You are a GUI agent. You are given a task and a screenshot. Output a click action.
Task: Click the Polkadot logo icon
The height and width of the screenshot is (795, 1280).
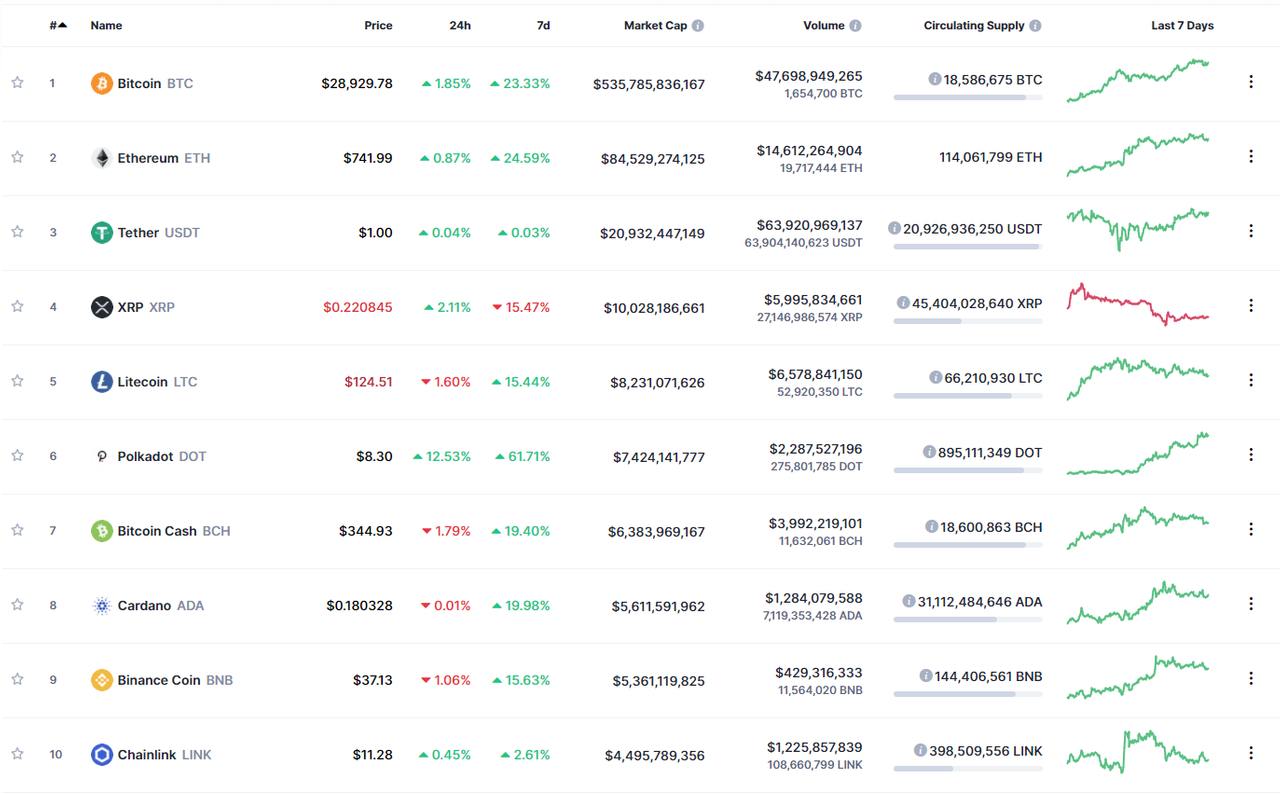(x=102, y=456)
